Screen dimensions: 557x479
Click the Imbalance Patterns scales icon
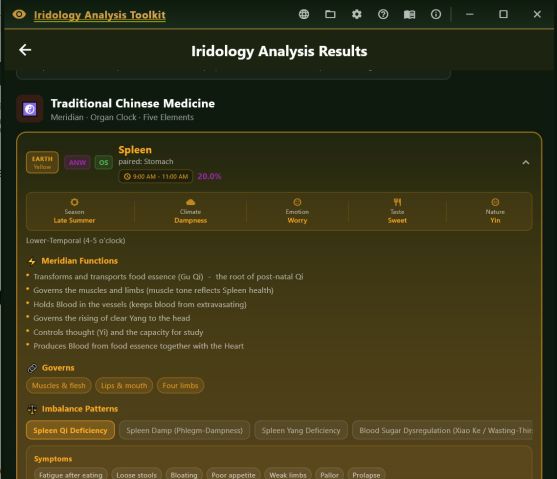coord(32,409)
